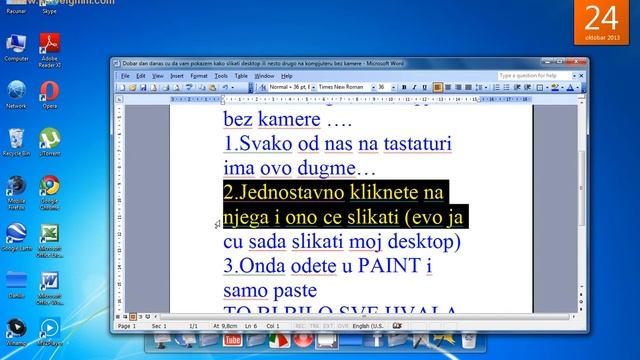Apply the Numbering list icon
The height and width of the screenshot is (360, 640).
coord(496,87)
